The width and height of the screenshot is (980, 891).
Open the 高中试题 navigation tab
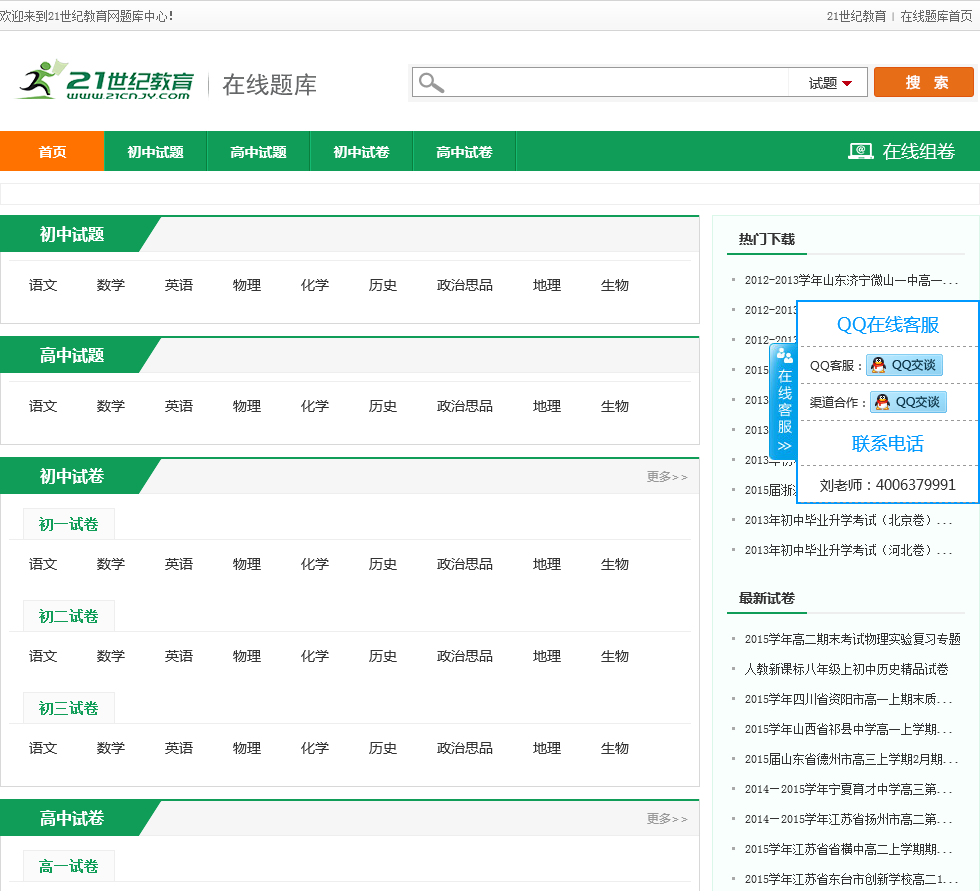pyautogui.click(x=258, y=152)
